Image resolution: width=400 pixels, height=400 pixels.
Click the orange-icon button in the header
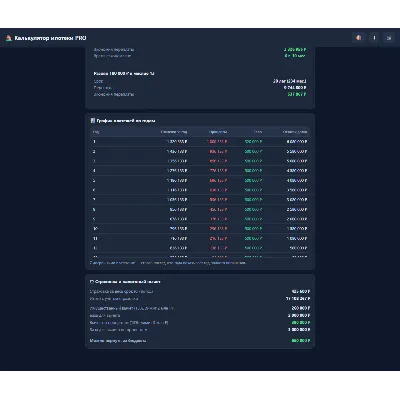click(x=359, y=38)
